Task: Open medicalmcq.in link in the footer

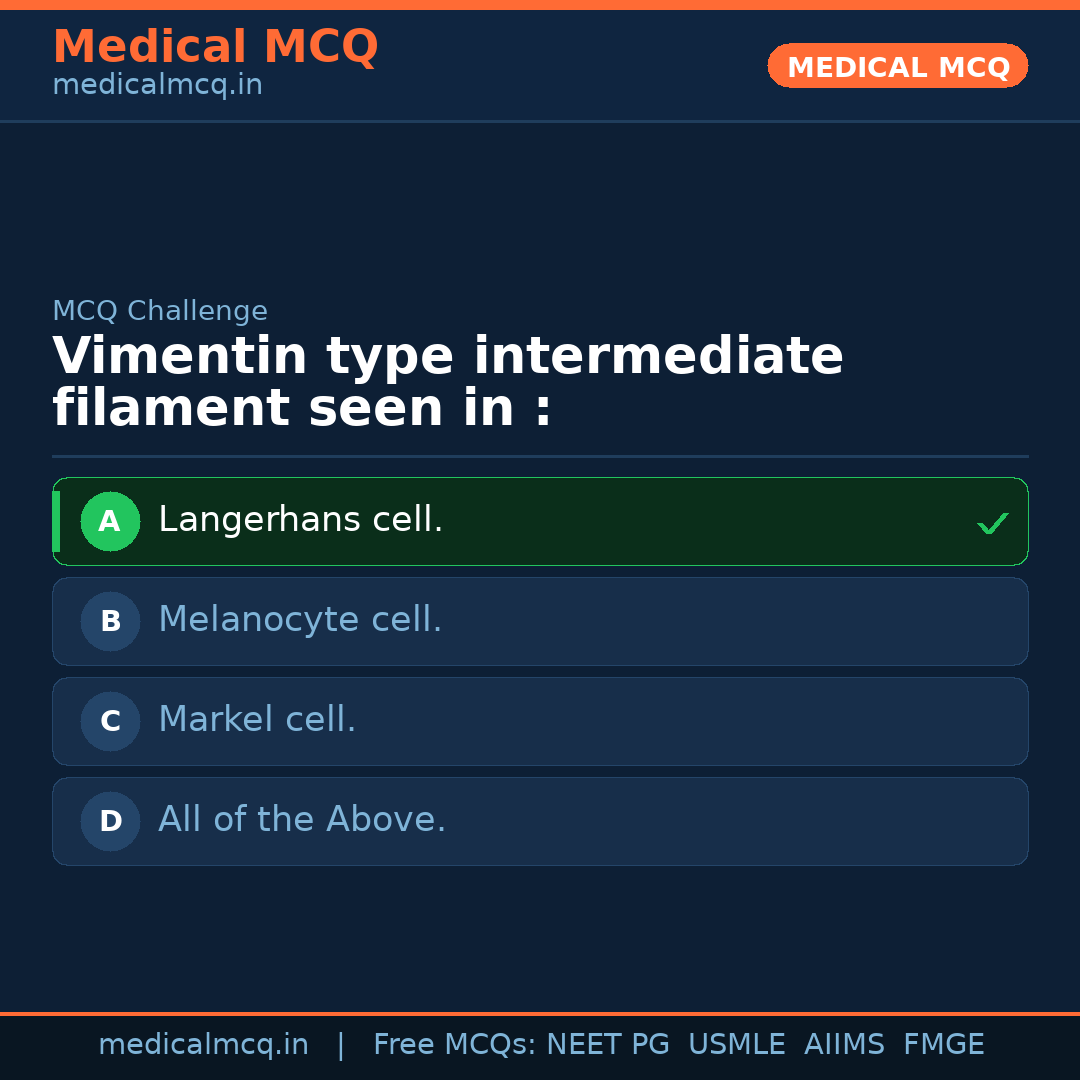Action: pos(203,1045)
